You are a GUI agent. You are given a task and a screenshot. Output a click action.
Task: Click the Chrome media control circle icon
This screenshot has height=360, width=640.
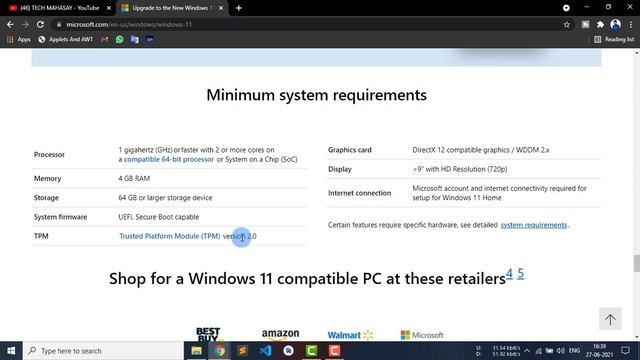coord(566,8)
